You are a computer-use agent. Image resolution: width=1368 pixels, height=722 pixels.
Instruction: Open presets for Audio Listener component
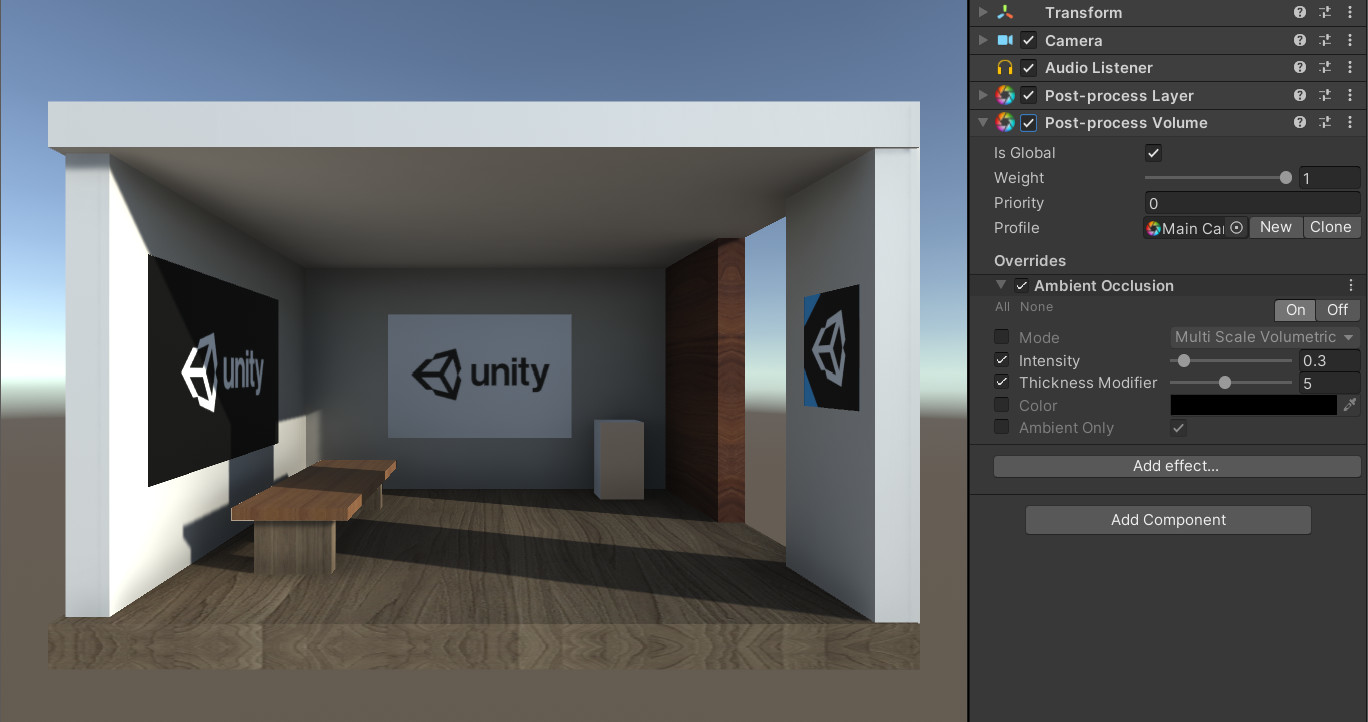pyautogui.click(x=1325, y=67)
